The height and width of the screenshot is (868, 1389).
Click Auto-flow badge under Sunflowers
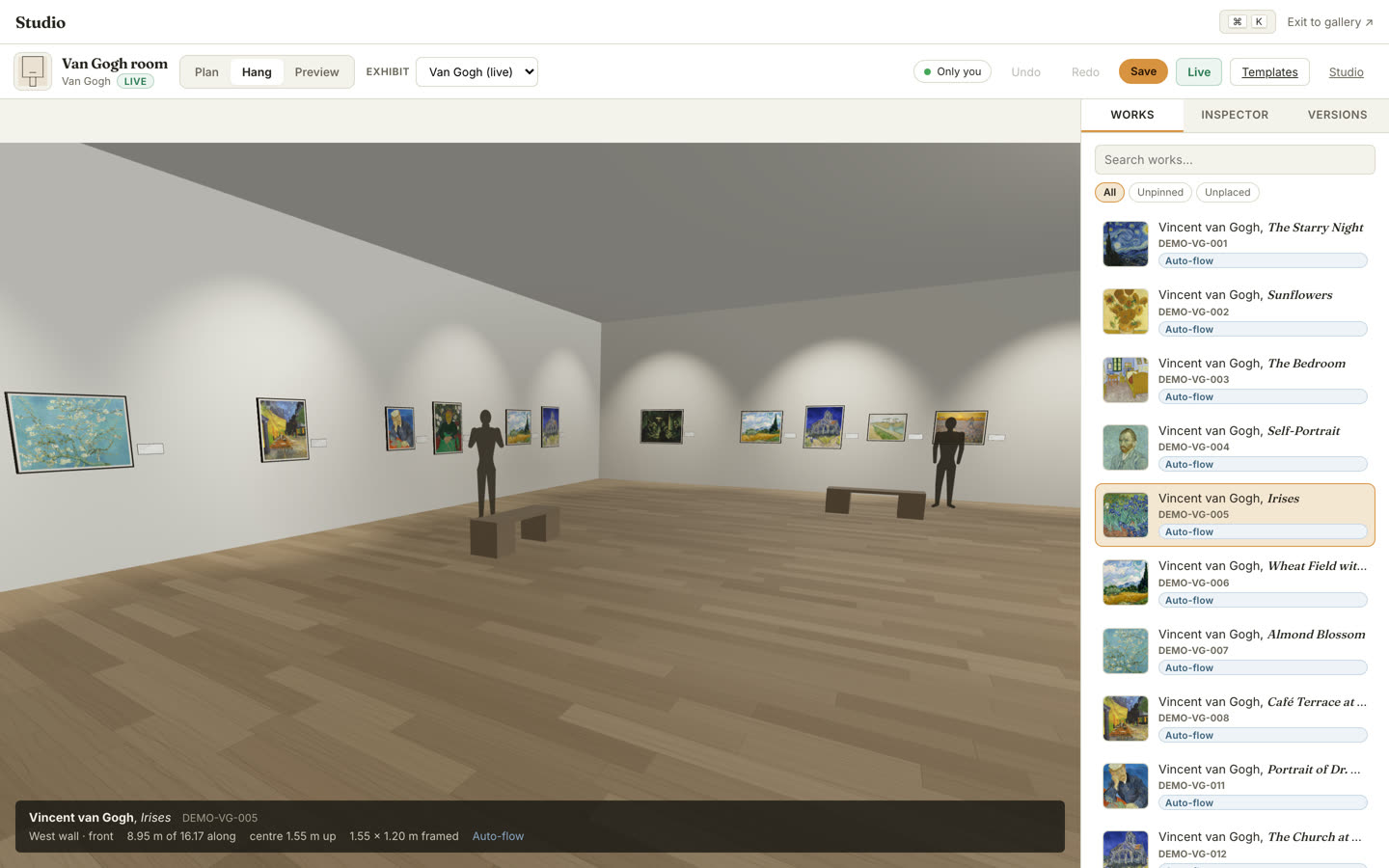point(1263,329)
